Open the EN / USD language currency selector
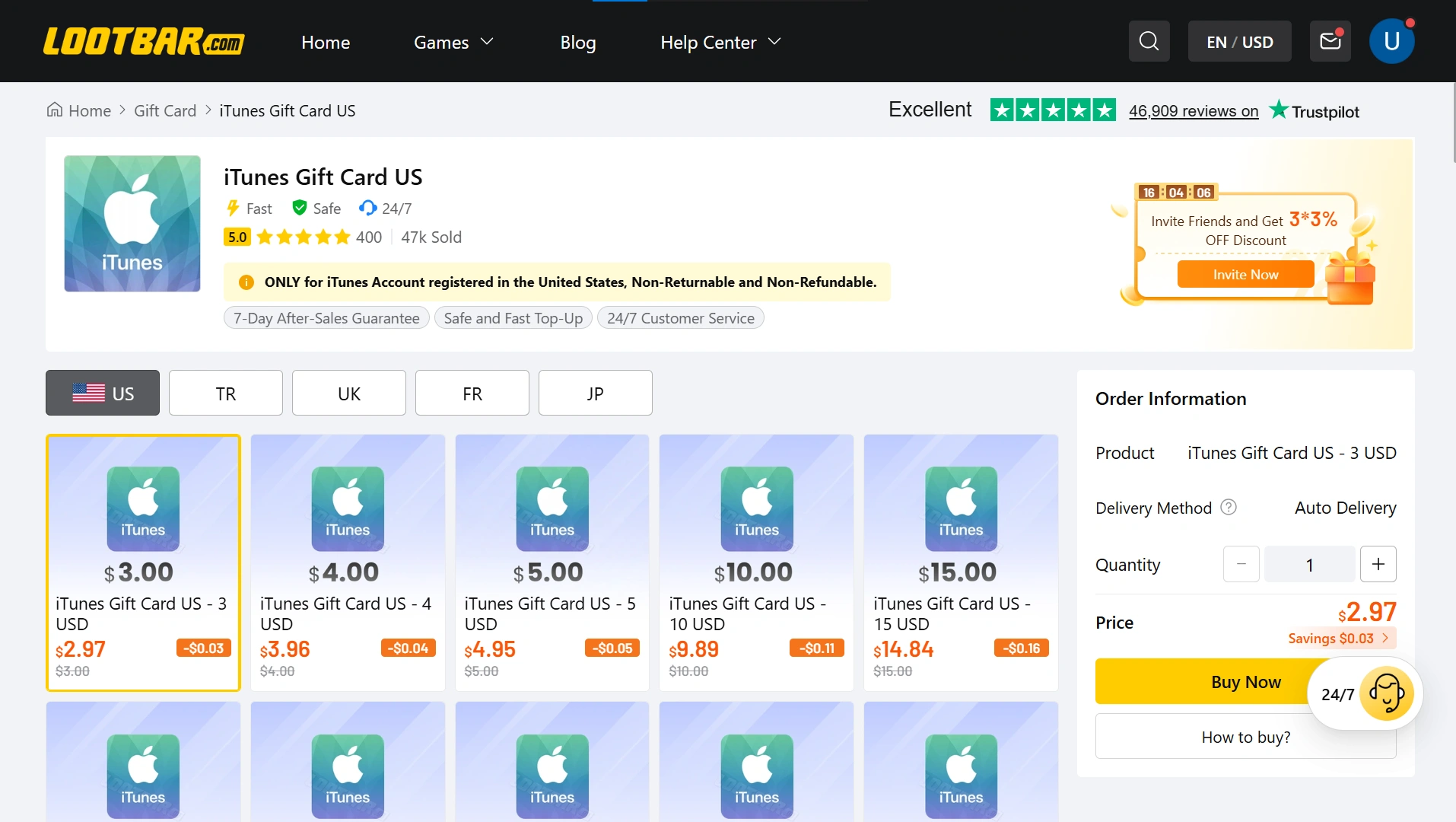Image resolution: width=1456 pixels, height=822 pixels. (1239, 41)
